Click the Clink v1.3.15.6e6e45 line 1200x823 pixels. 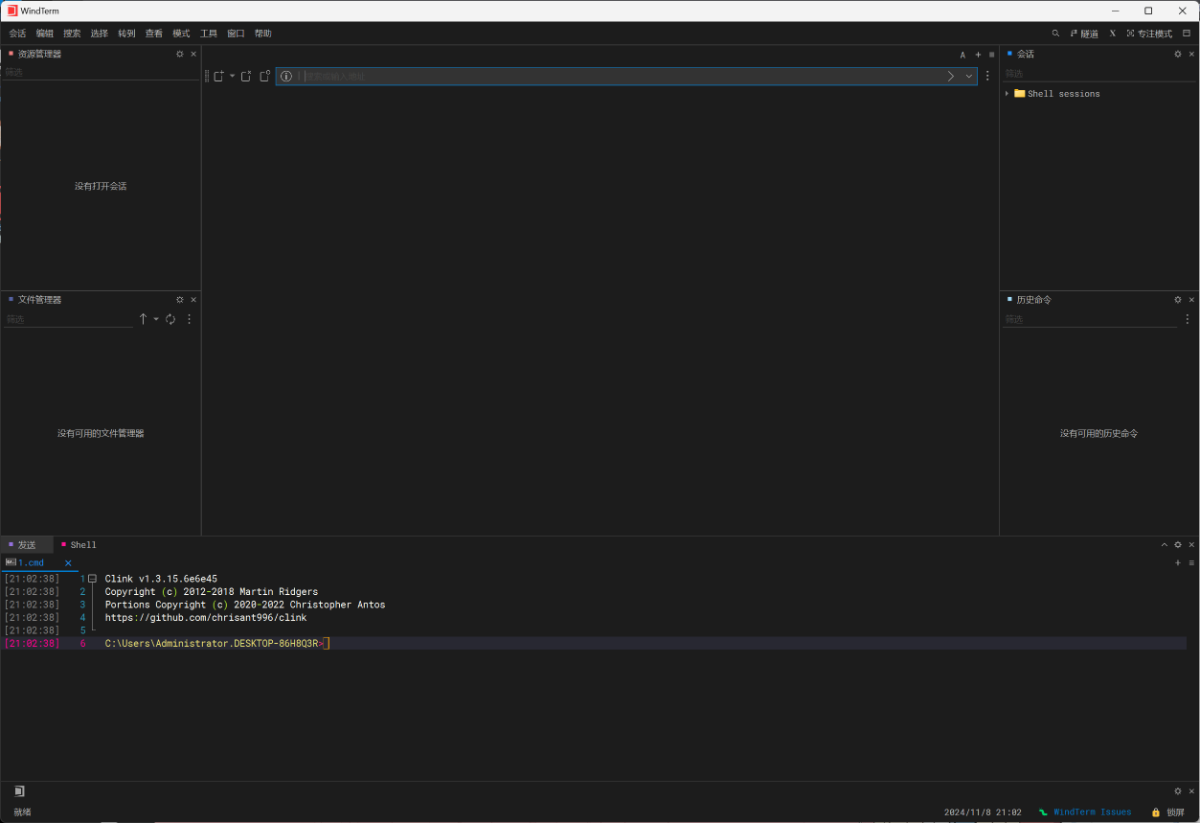click(161, 579)
